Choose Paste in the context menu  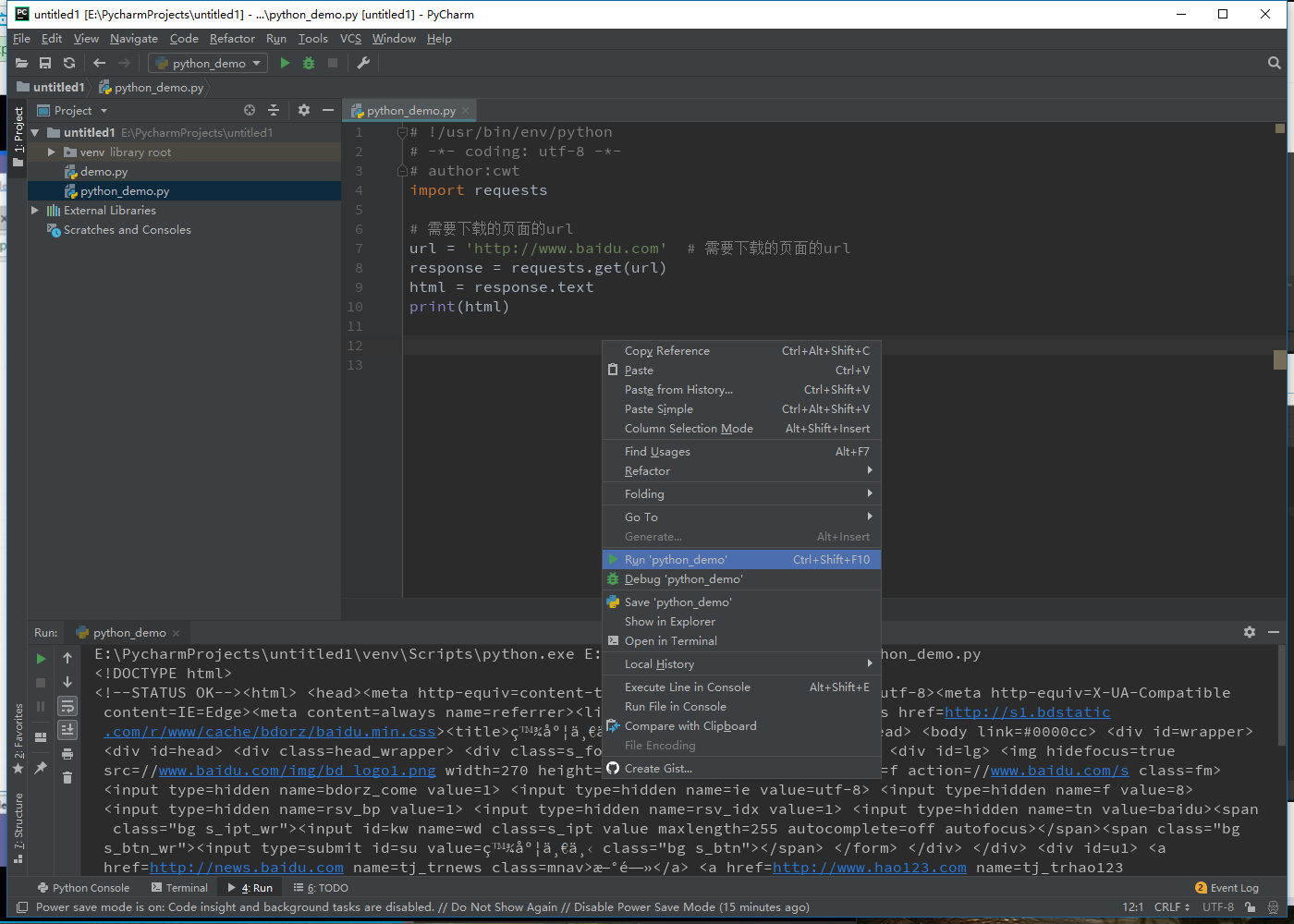(x=741, y=371)
